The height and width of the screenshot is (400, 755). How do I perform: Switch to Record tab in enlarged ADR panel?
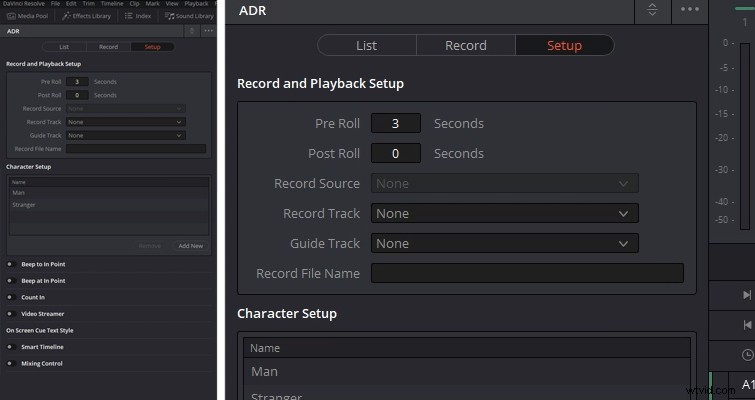click(466, 45)
